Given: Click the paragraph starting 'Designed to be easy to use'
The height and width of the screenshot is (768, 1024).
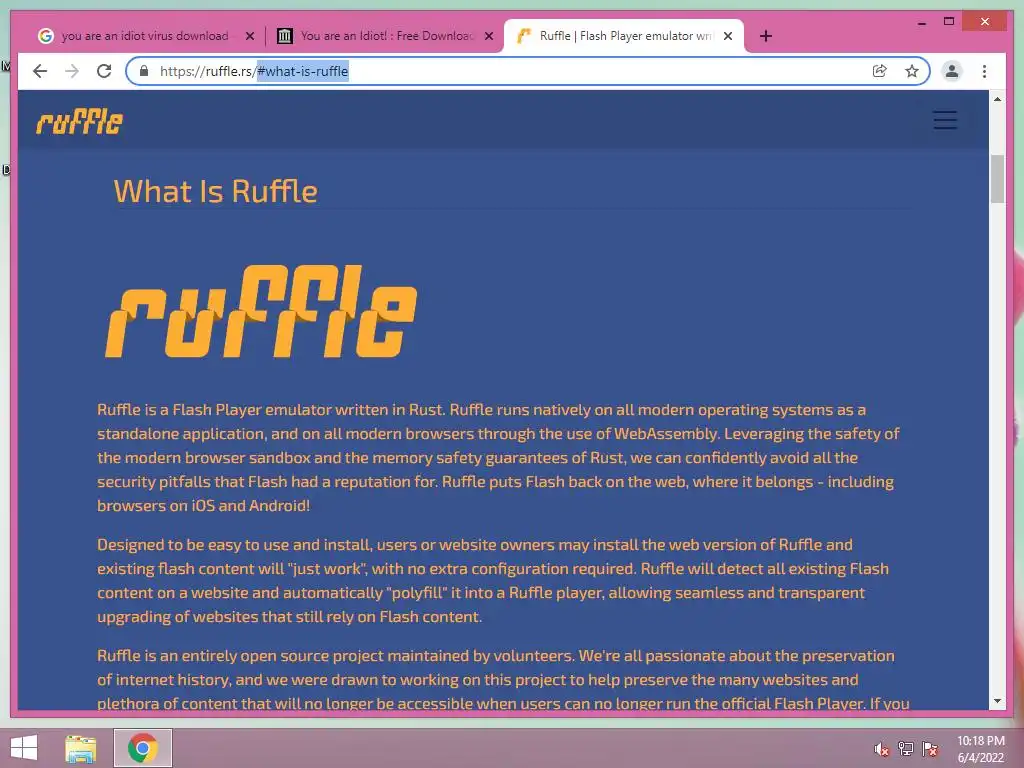Looking at the screenshot, I should point(493,581).
